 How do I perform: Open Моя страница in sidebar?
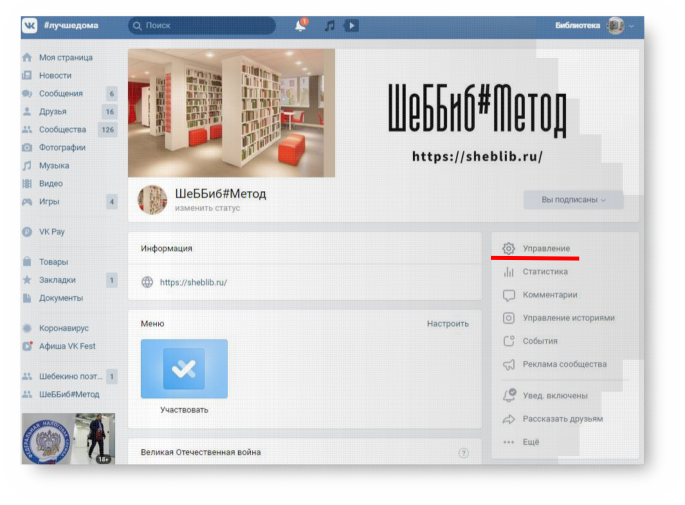[66, 57]
